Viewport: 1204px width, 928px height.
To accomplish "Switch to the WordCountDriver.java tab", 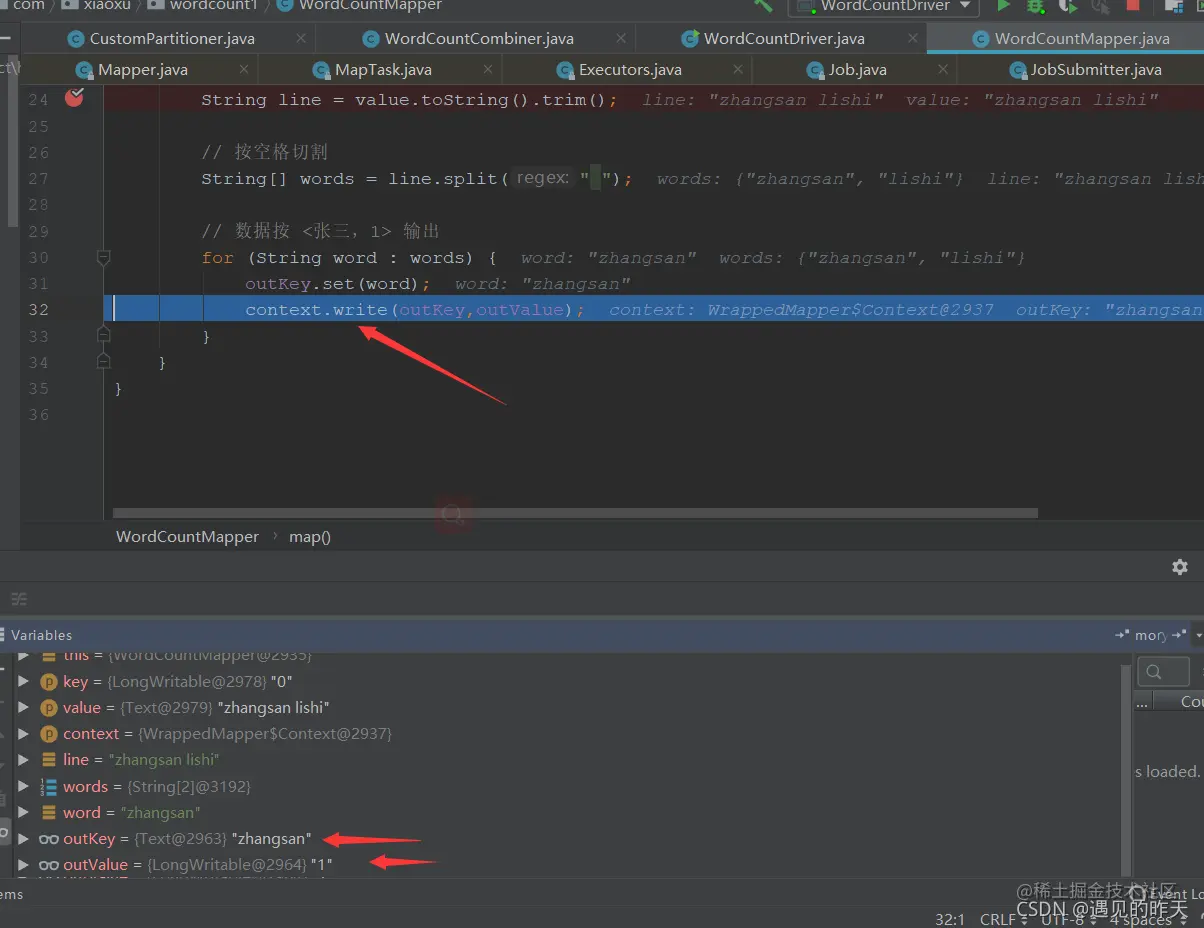I will coord(781,39).
